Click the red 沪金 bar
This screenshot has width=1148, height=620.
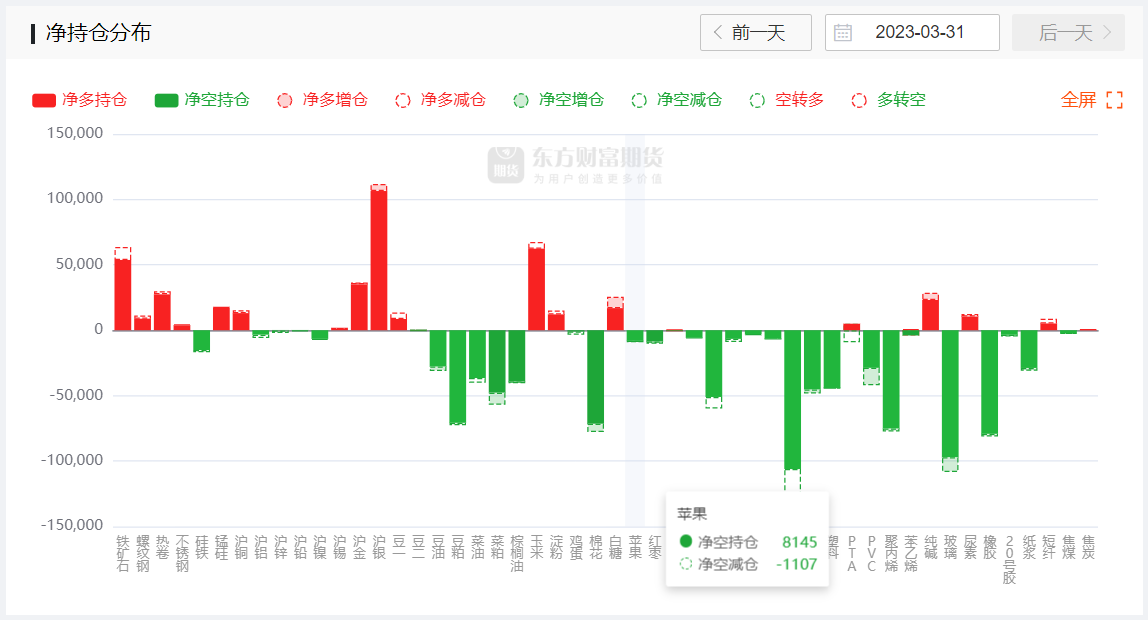click(359, 307)
